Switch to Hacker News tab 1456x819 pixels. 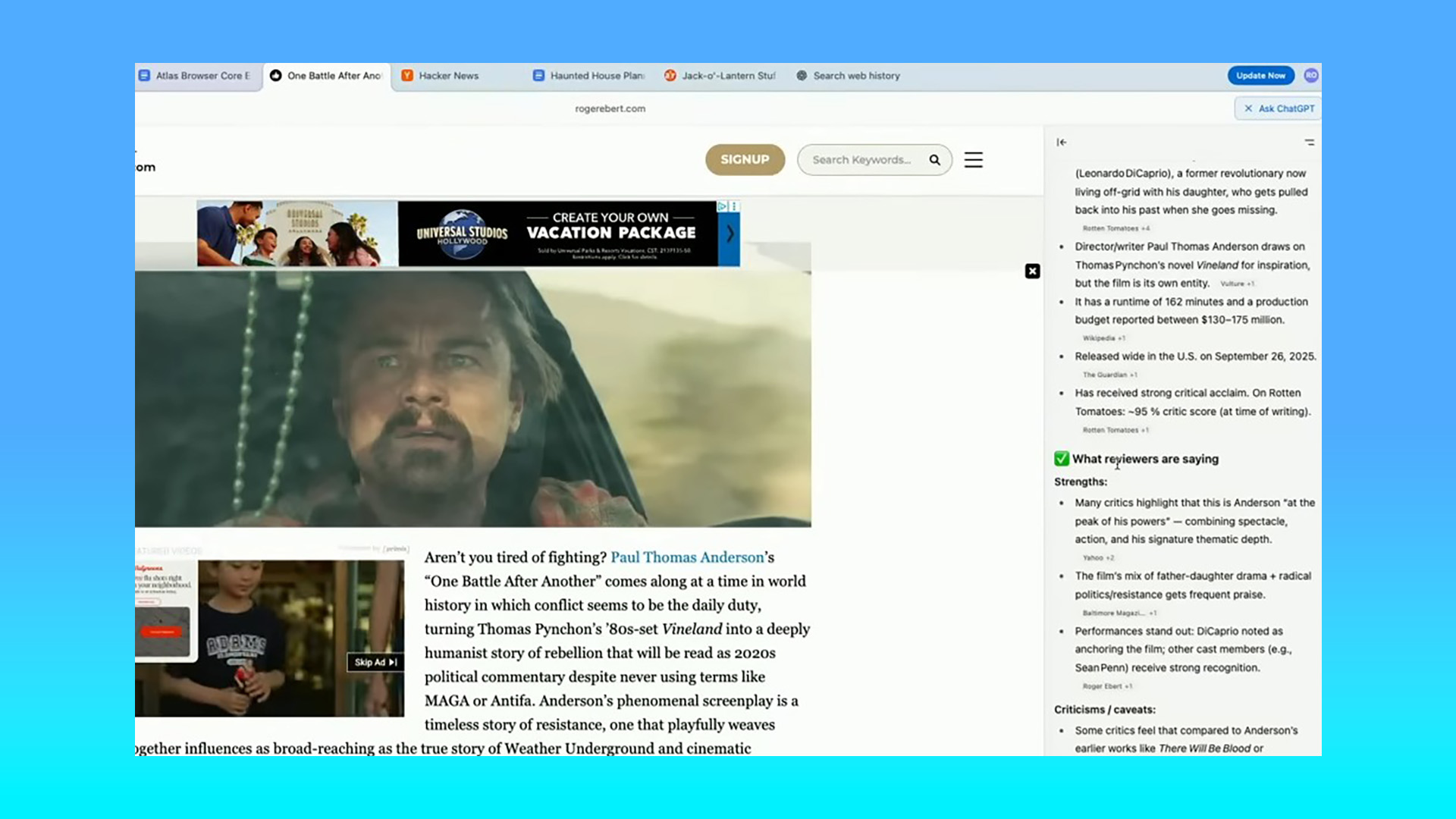tap(448, 76)
